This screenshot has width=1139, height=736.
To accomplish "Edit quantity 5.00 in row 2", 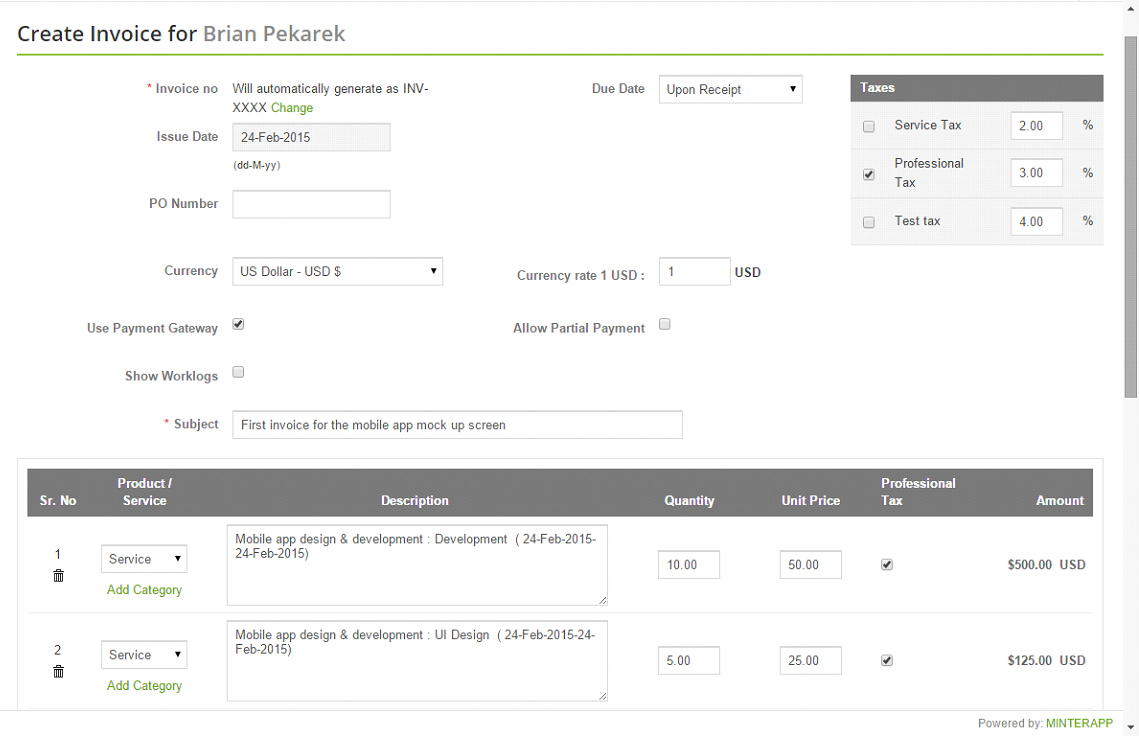I will 689,660.
